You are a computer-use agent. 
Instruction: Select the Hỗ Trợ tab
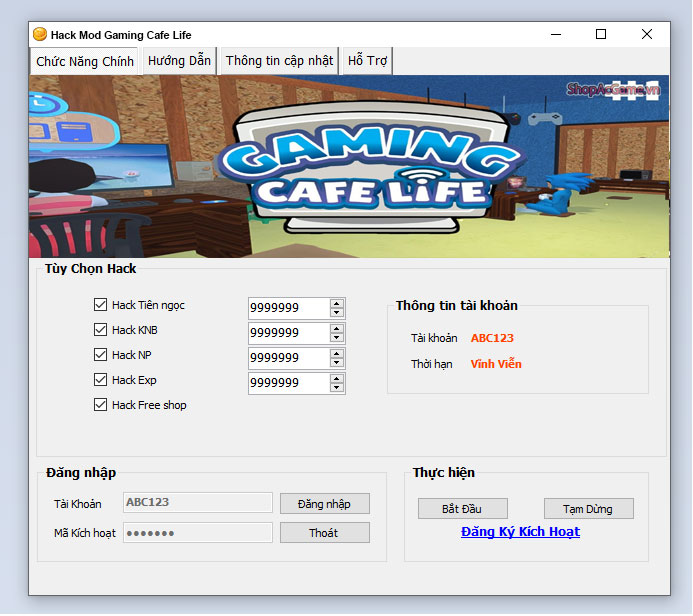(367, 61)
